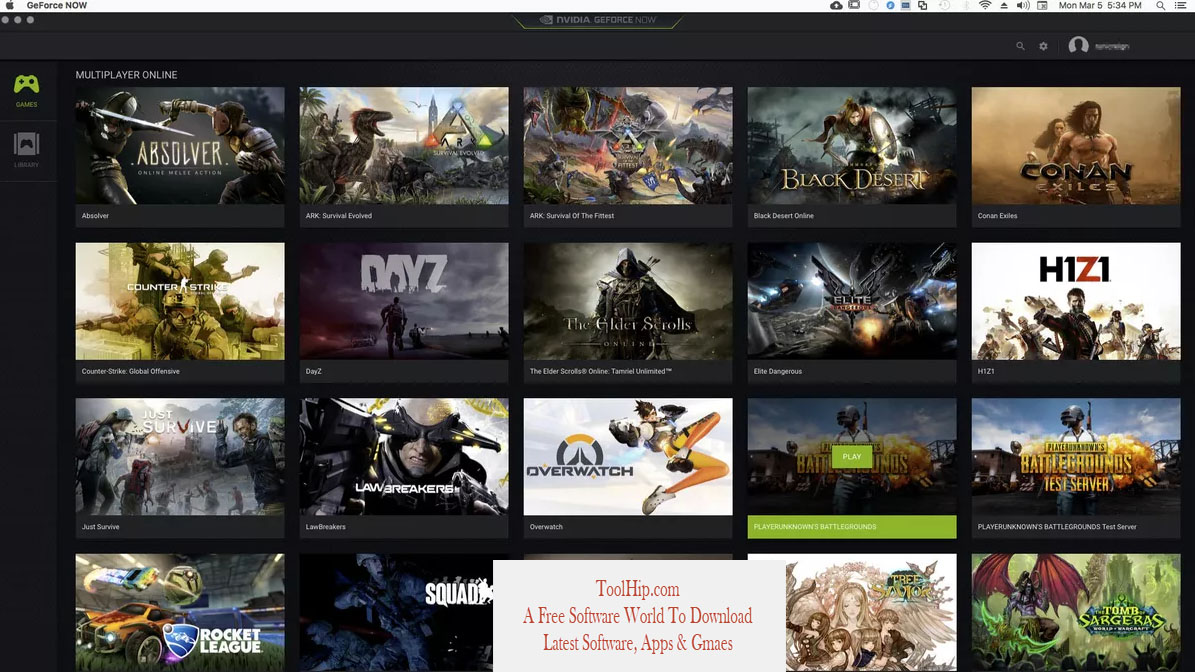Click the "ARK: Survival Of The Fittest" label
This screenshot has width=1195, height=672.
(572, 216)
